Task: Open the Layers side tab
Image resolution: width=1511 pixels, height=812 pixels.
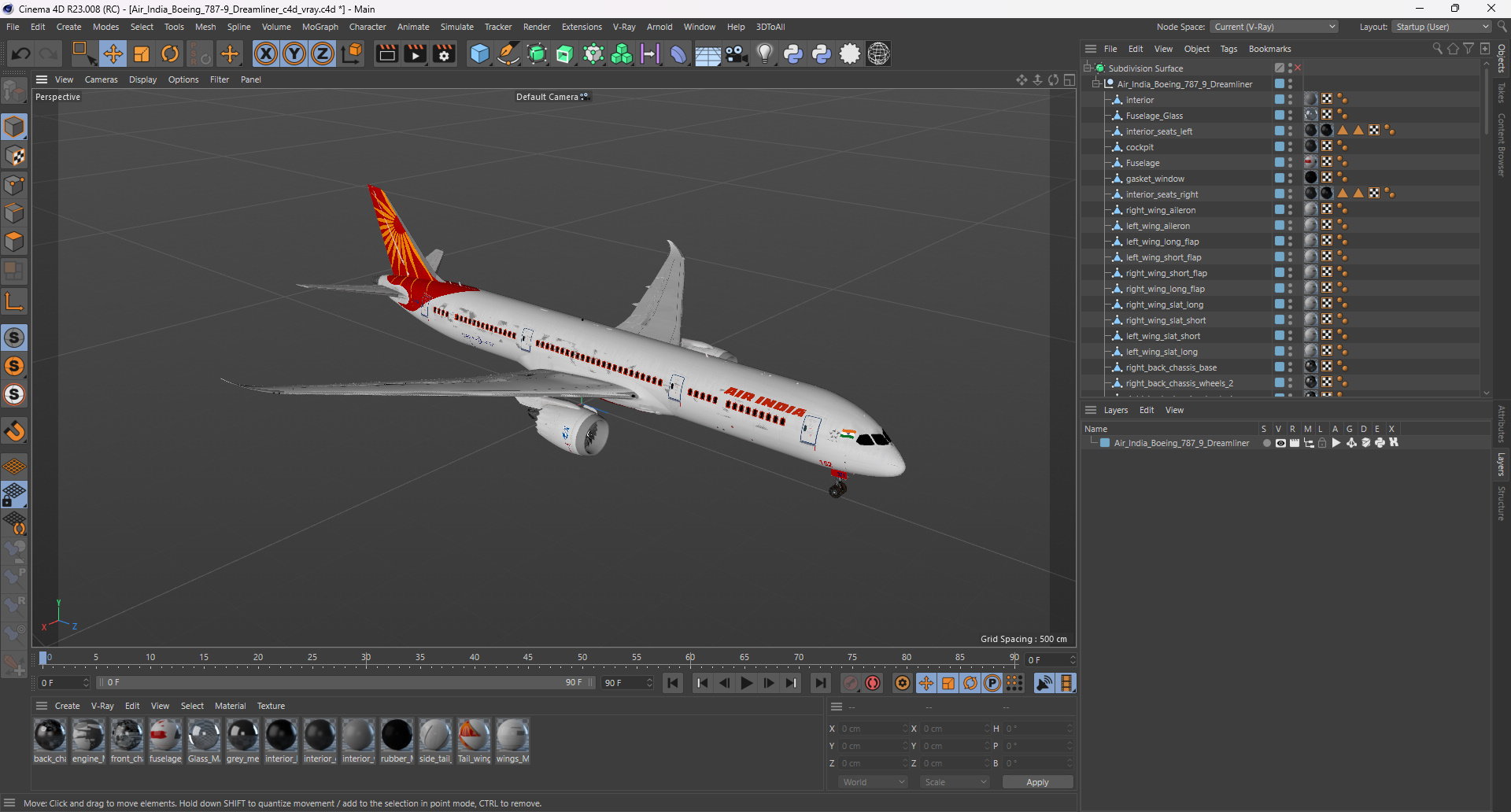Action: (1502, 464)
